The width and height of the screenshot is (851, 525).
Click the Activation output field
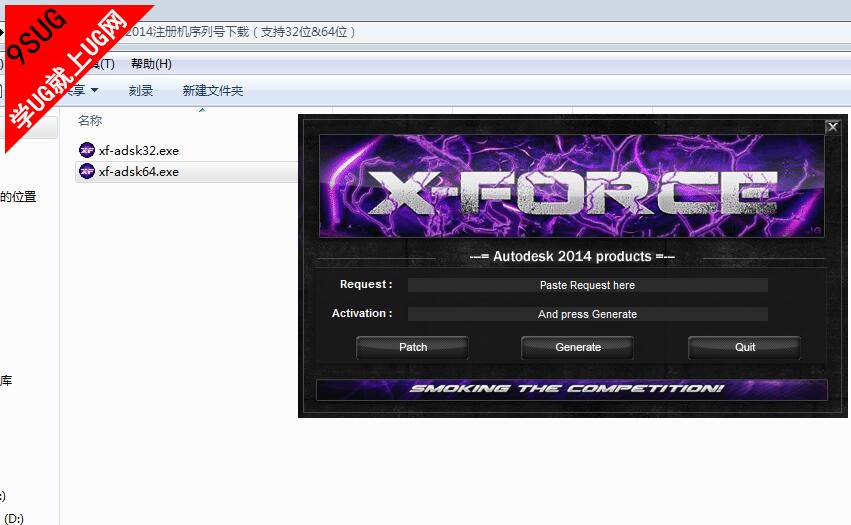(x=587, y=314)
